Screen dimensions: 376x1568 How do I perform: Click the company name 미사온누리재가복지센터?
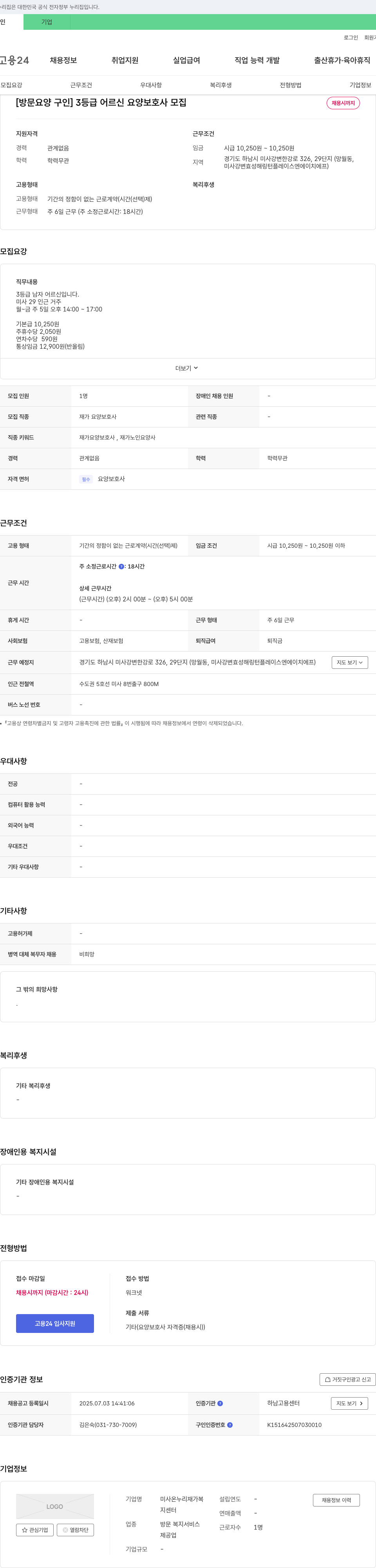click(182, 1505)
